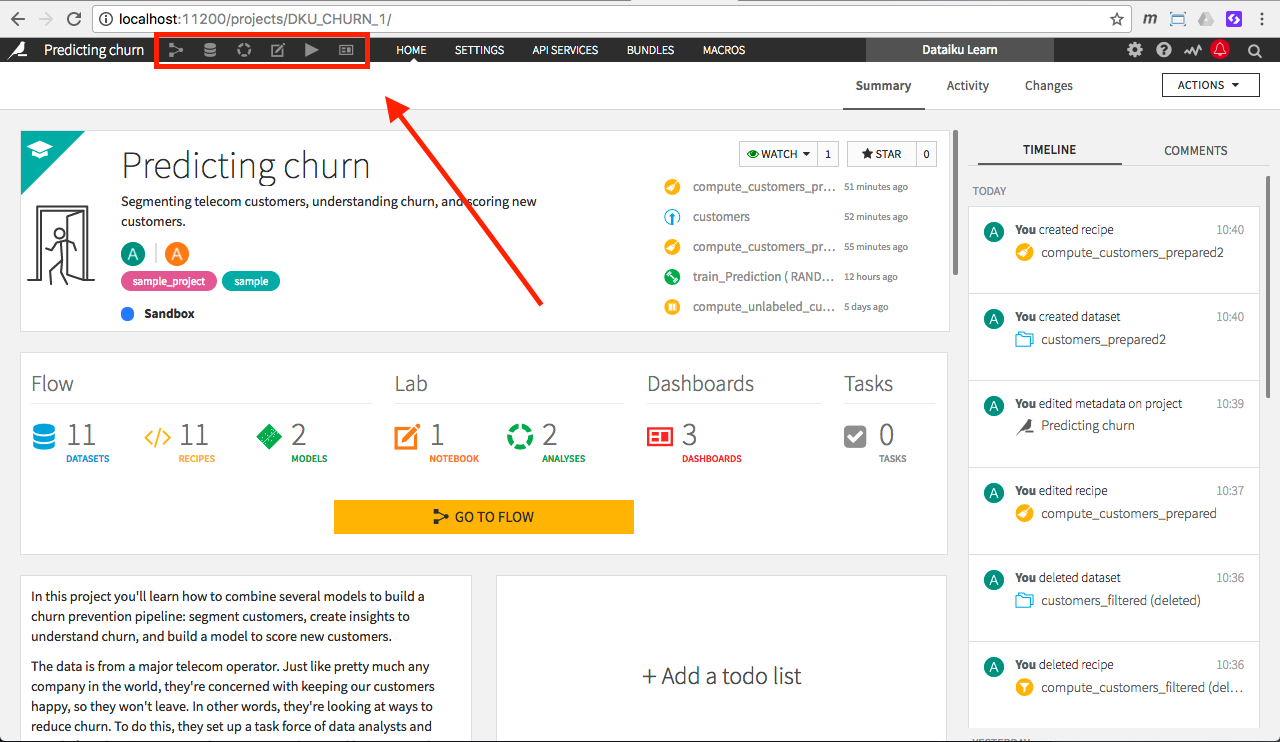Click the star count 0
The width and height of the screenshot is (1280, 742).
click(x=926, y=154)
